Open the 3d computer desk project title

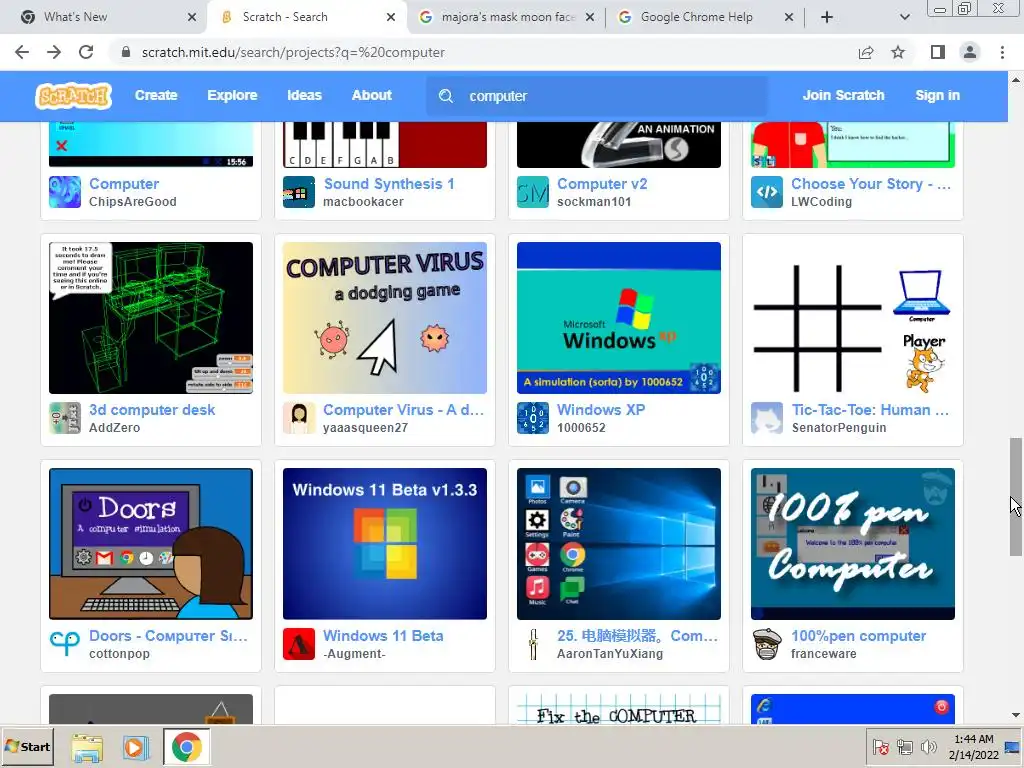pos(152,409)
